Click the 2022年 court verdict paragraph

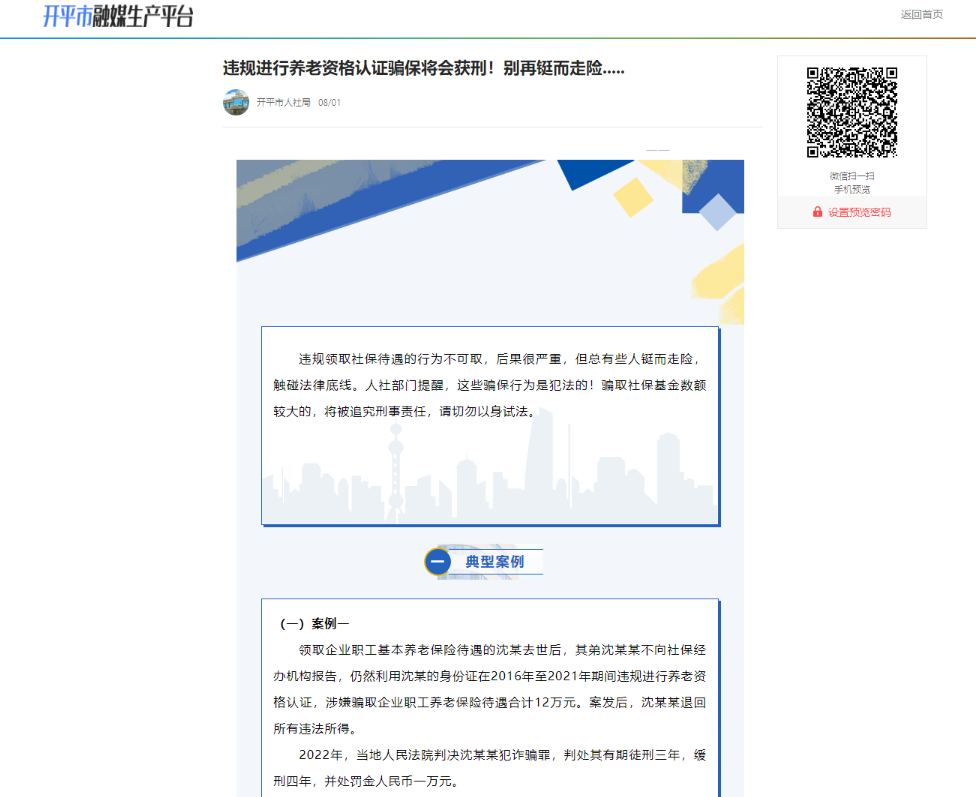(x=490, y=767)
